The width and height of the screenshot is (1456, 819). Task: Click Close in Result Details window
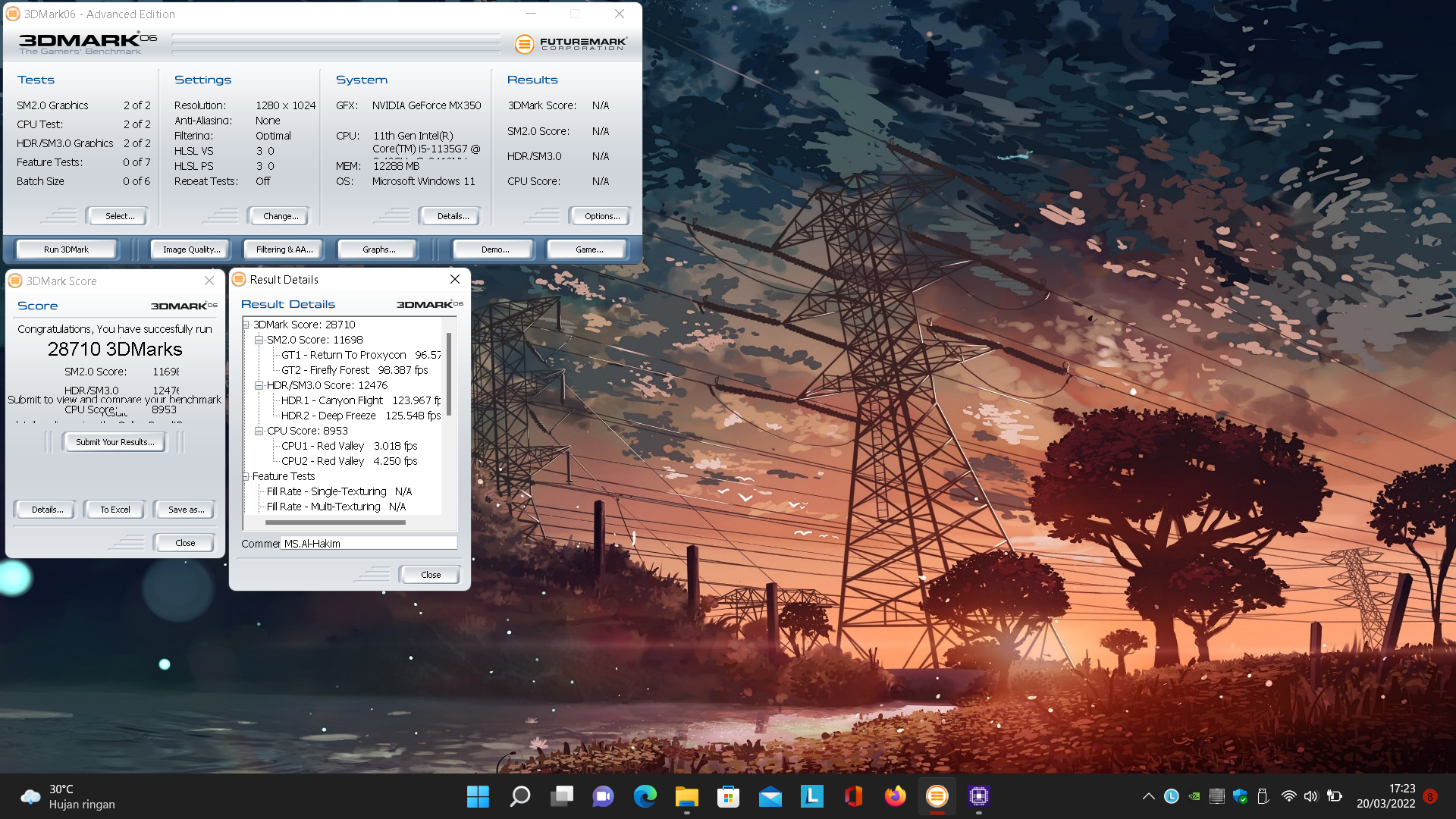(x=430, y=575)
